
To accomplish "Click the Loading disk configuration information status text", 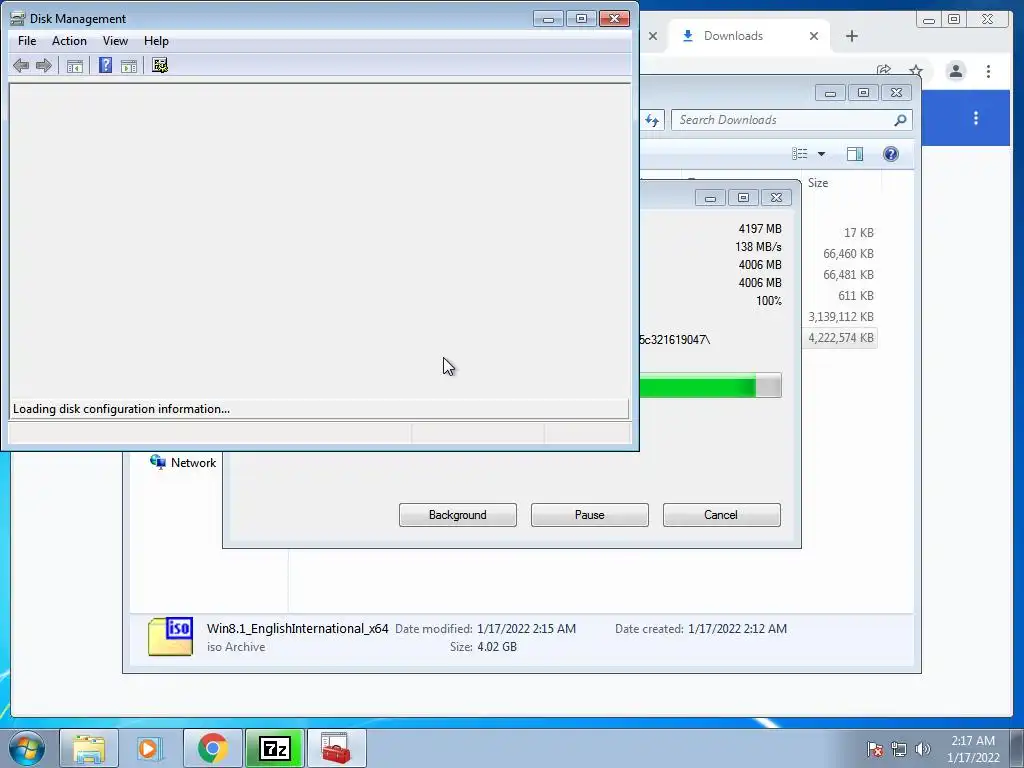I will coord(121,409).
